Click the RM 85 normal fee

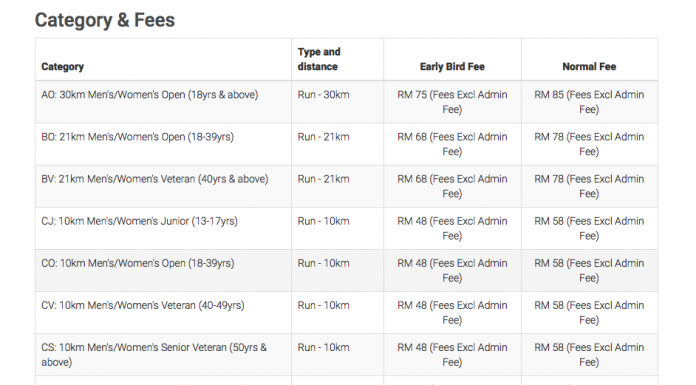[589, 102]
